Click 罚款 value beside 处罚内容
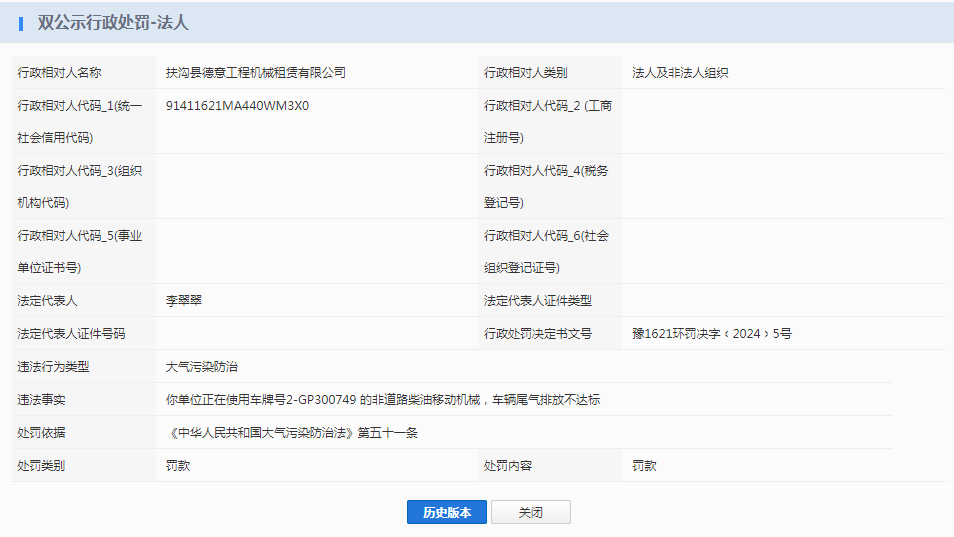Image resolution: width=954 pixels, height=537 pixels. (x=644, y=466)
